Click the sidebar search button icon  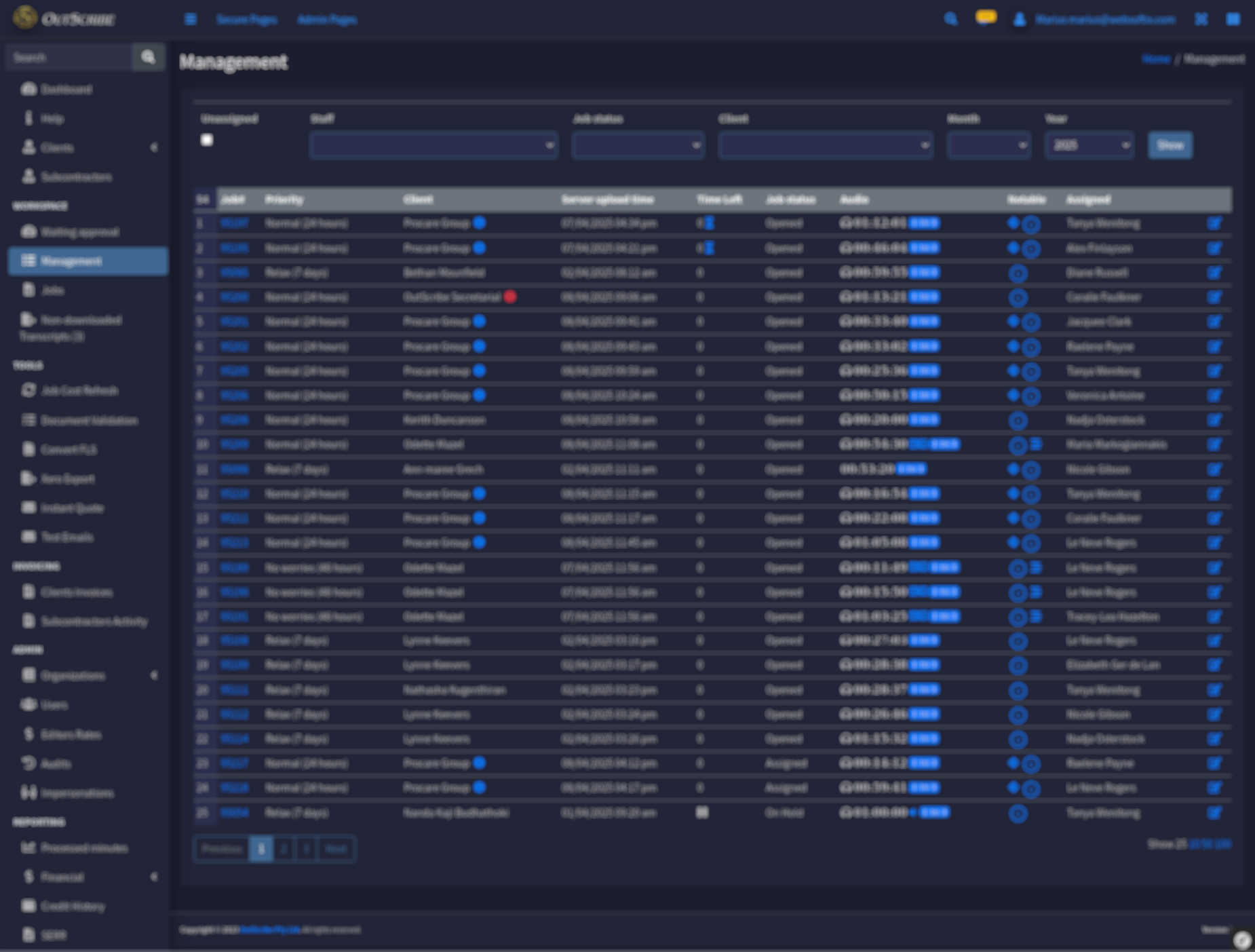[148, 58]
